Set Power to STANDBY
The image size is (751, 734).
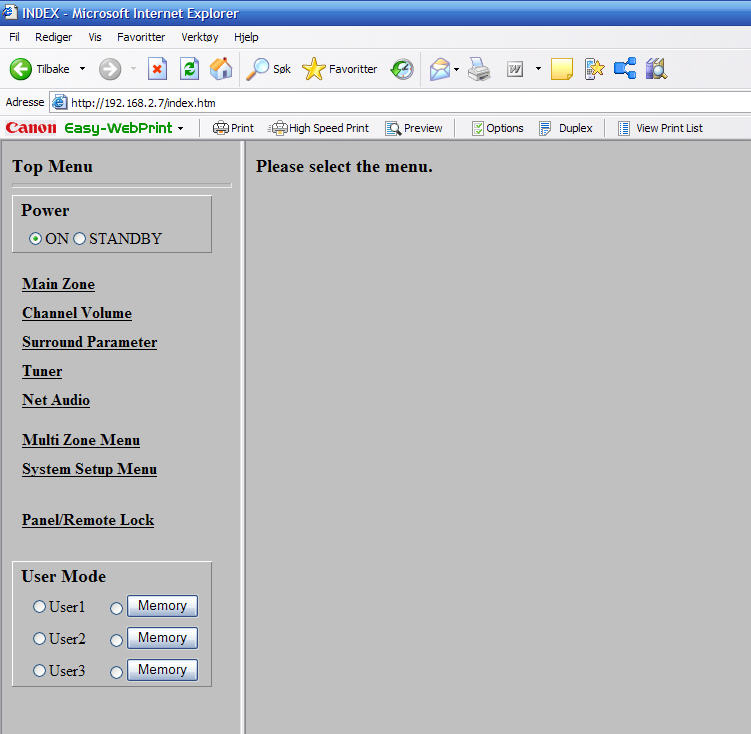pyautogui.click(x=80, y=239)
